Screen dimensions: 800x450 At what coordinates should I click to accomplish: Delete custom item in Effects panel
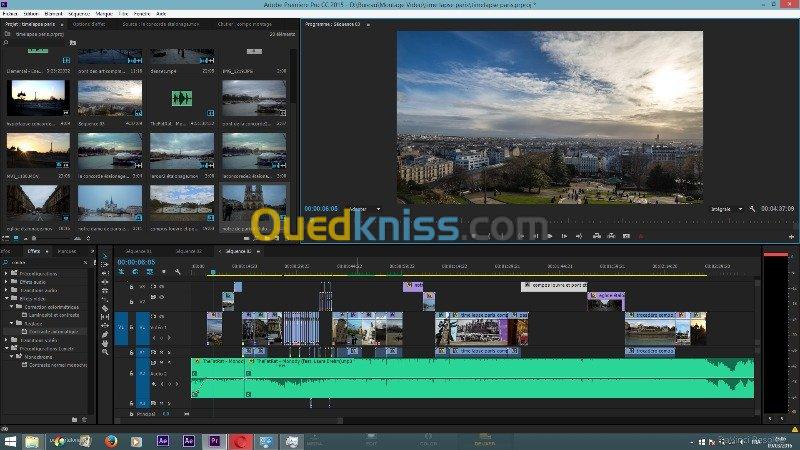[x=85, y=419]
